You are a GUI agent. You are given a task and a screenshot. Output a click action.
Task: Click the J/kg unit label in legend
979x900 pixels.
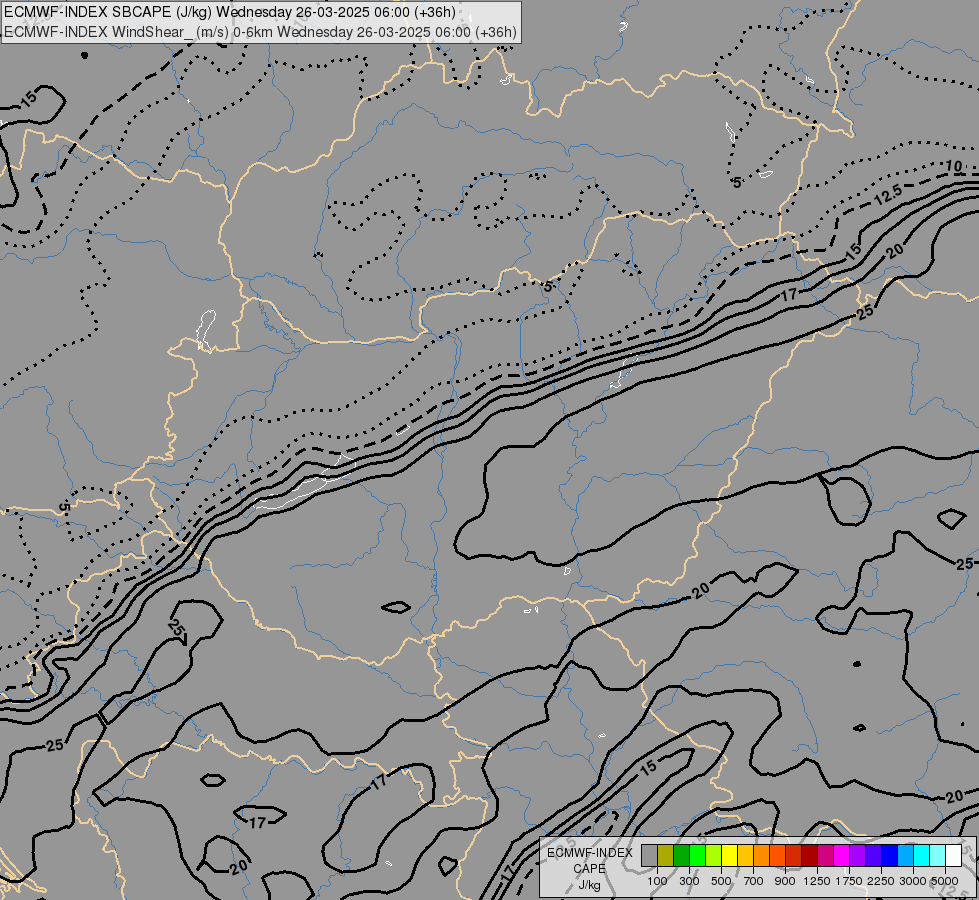click(589, 886)
